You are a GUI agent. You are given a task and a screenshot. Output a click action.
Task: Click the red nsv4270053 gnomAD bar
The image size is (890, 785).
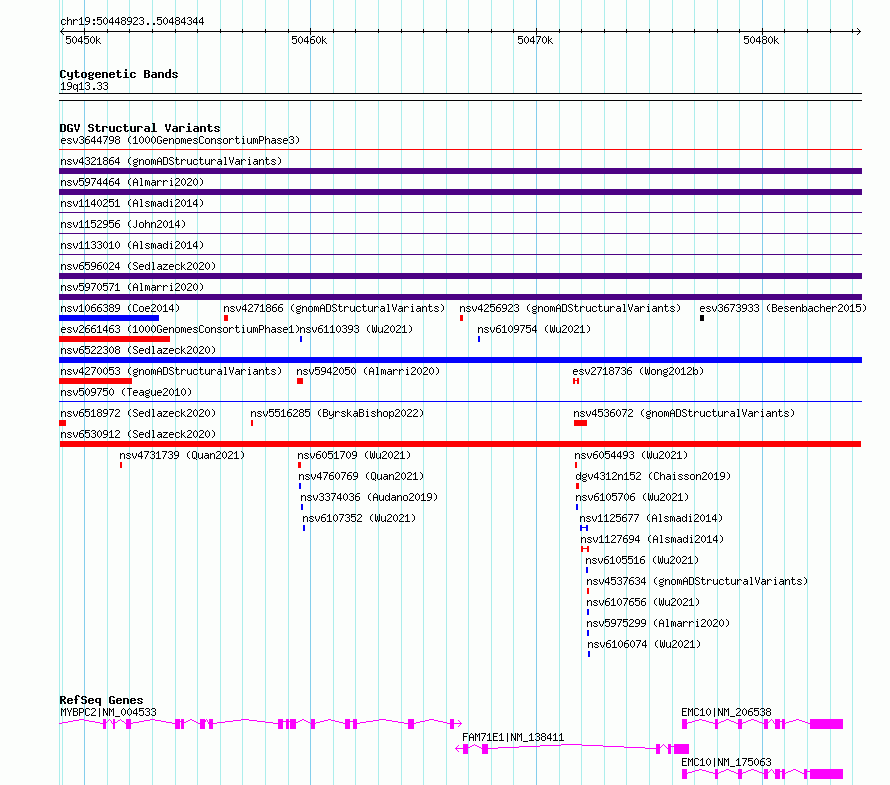(x=95, y=381)
